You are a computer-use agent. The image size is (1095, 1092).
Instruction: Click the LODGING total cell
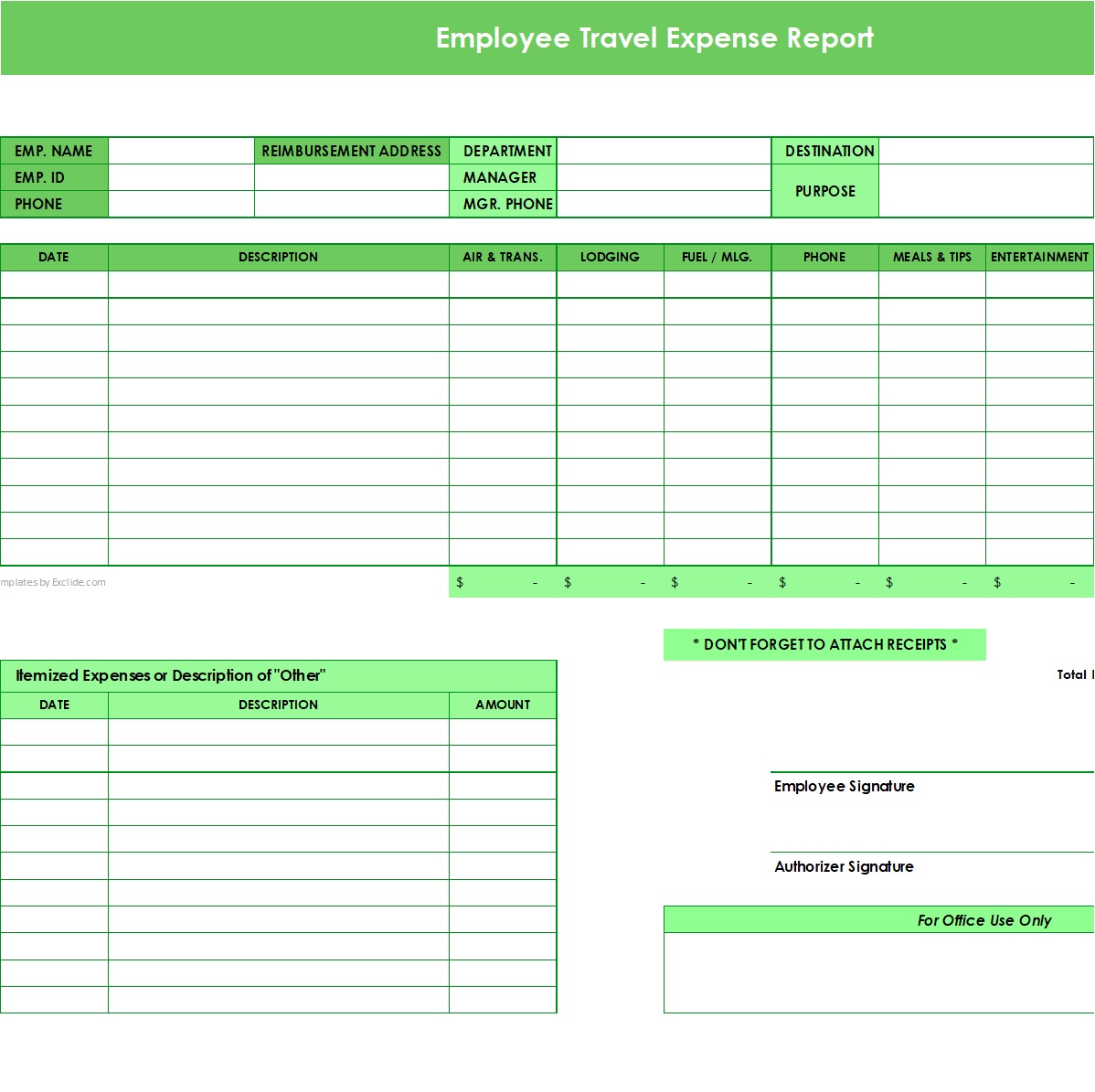[610, 582]
